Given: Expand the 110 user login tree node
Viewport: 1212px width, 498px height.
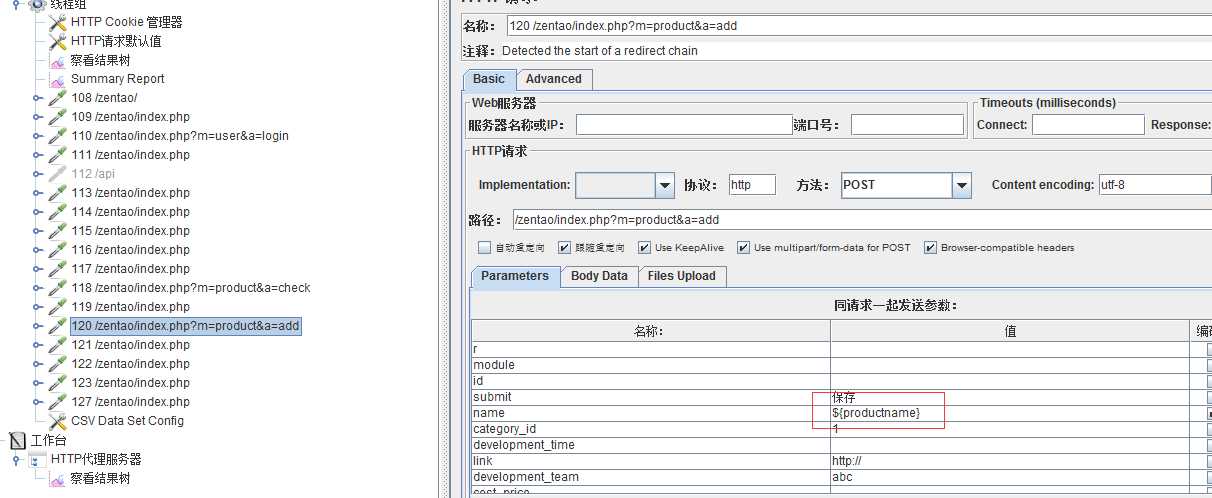Looking at the screenshot, I should point(37,136).
